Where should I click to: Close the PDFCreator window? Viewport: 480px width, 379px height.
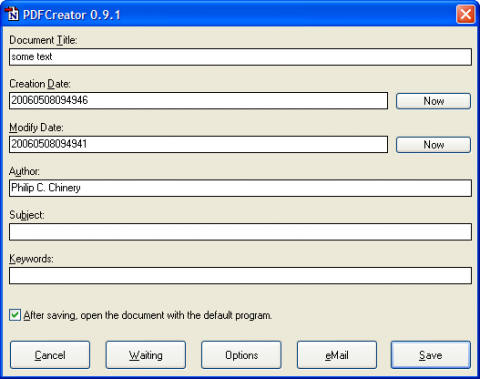click(465, 14)
